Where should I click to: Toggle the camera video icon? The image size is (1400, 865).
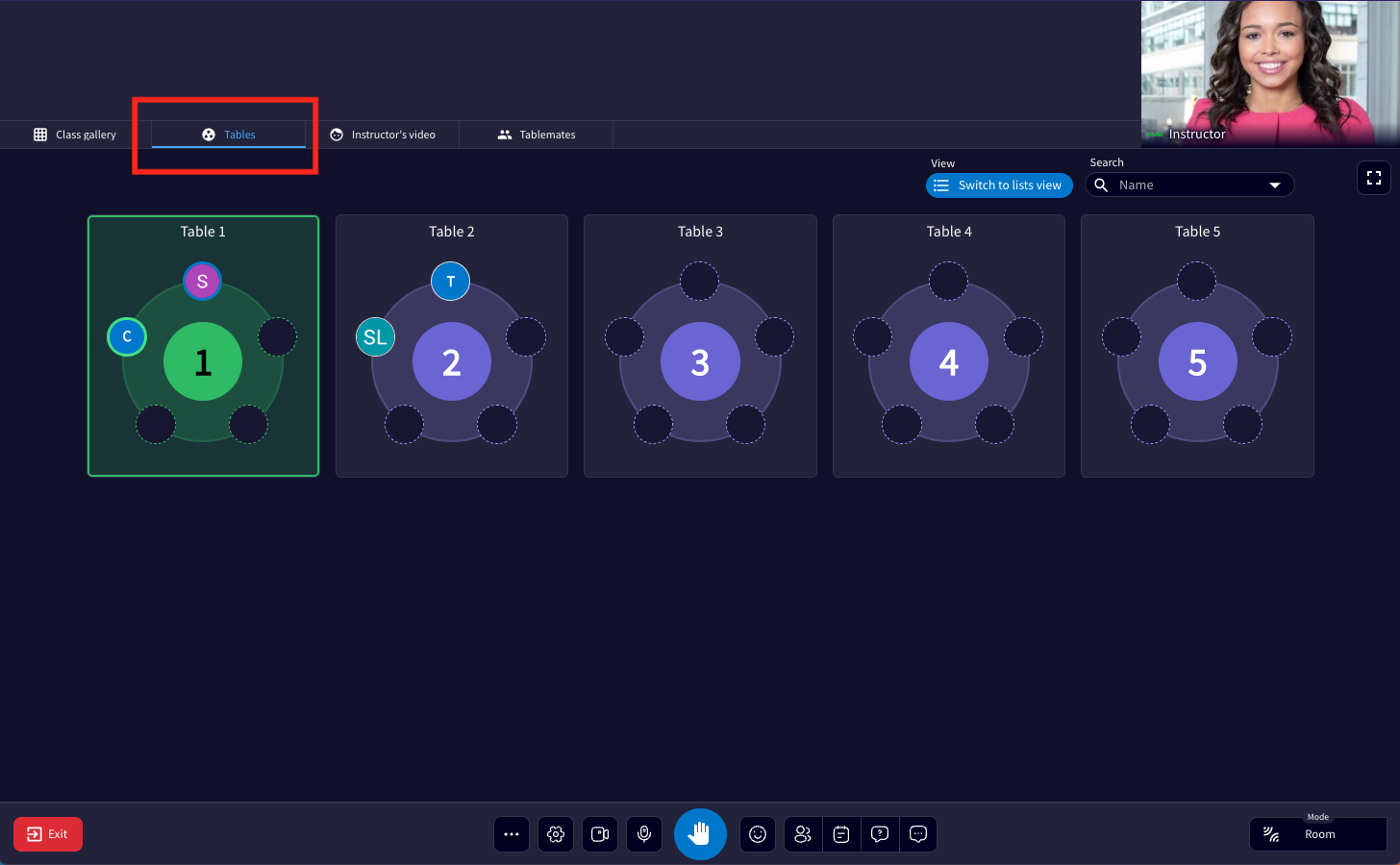tap(600, 834)
